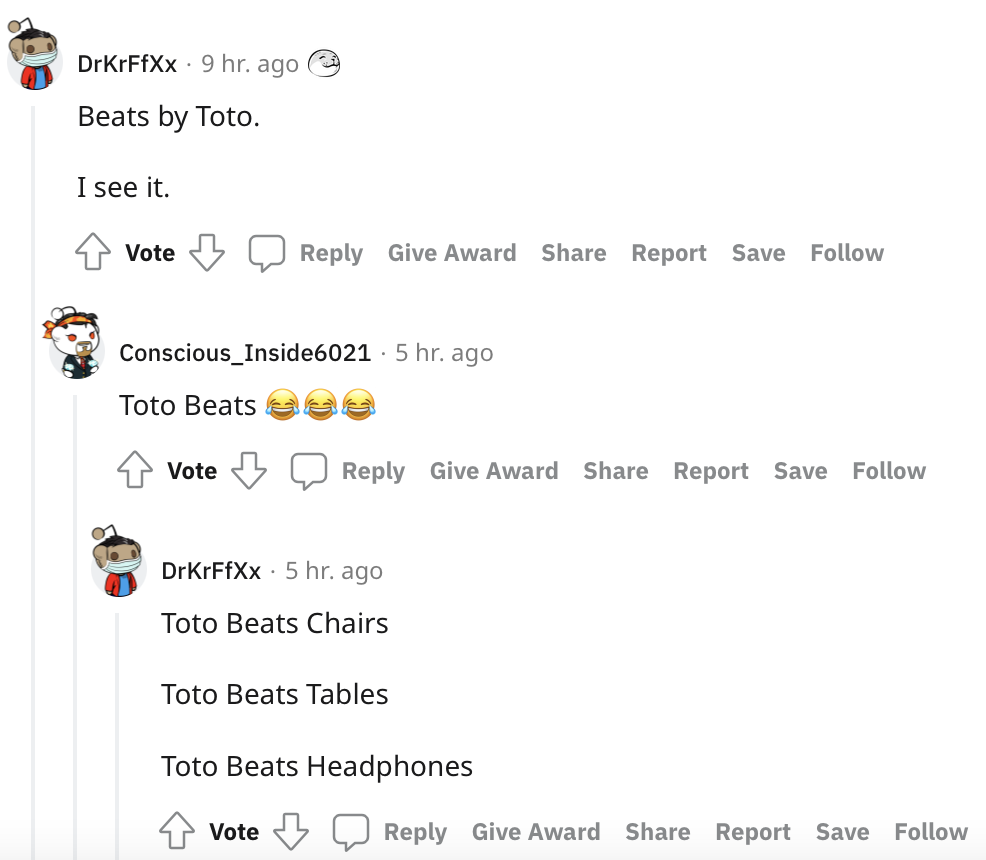Click reply speech bubble under "I see it."
Image resolution: width=986 pixels, height=860 pixels.
(267, 253)
